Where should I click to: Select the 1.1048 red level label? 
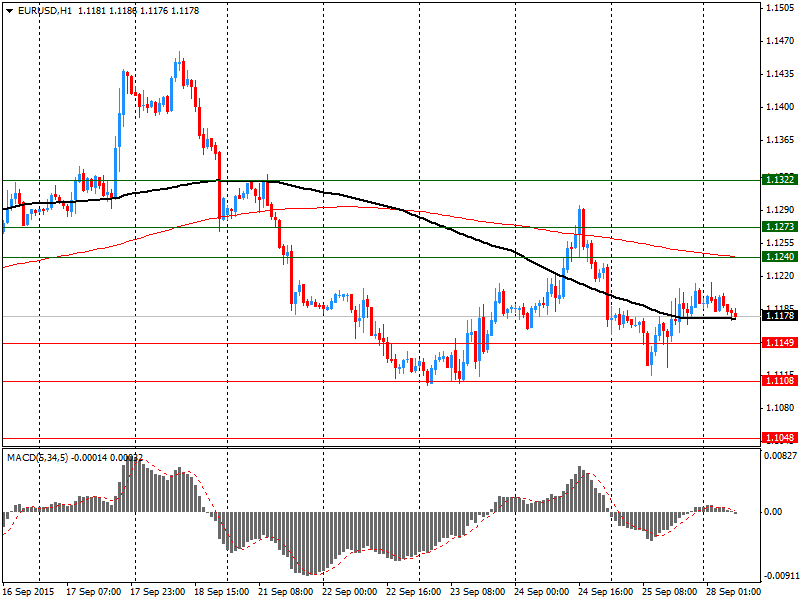780,438
